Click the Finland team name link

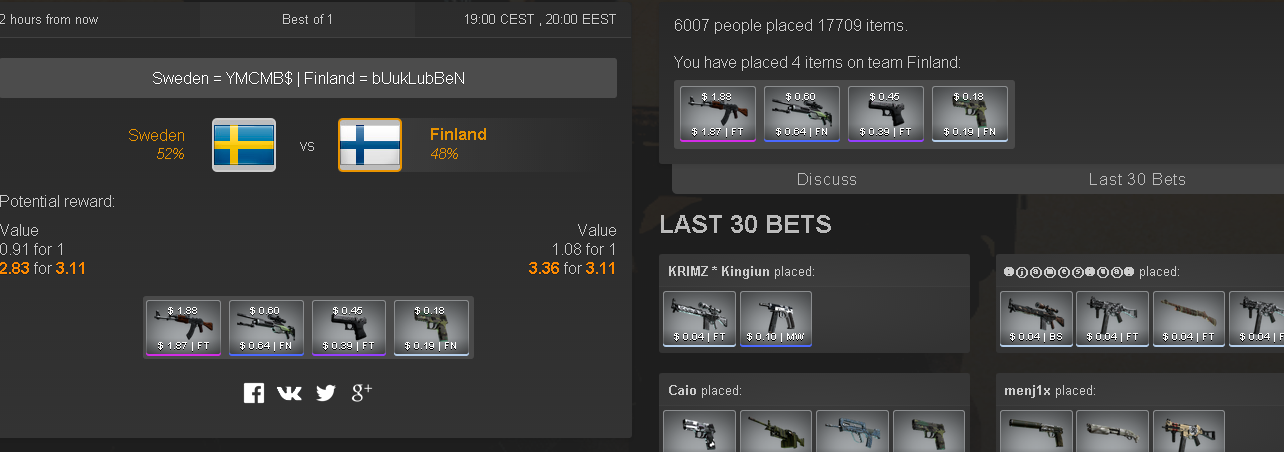click(x=458, y=134)
